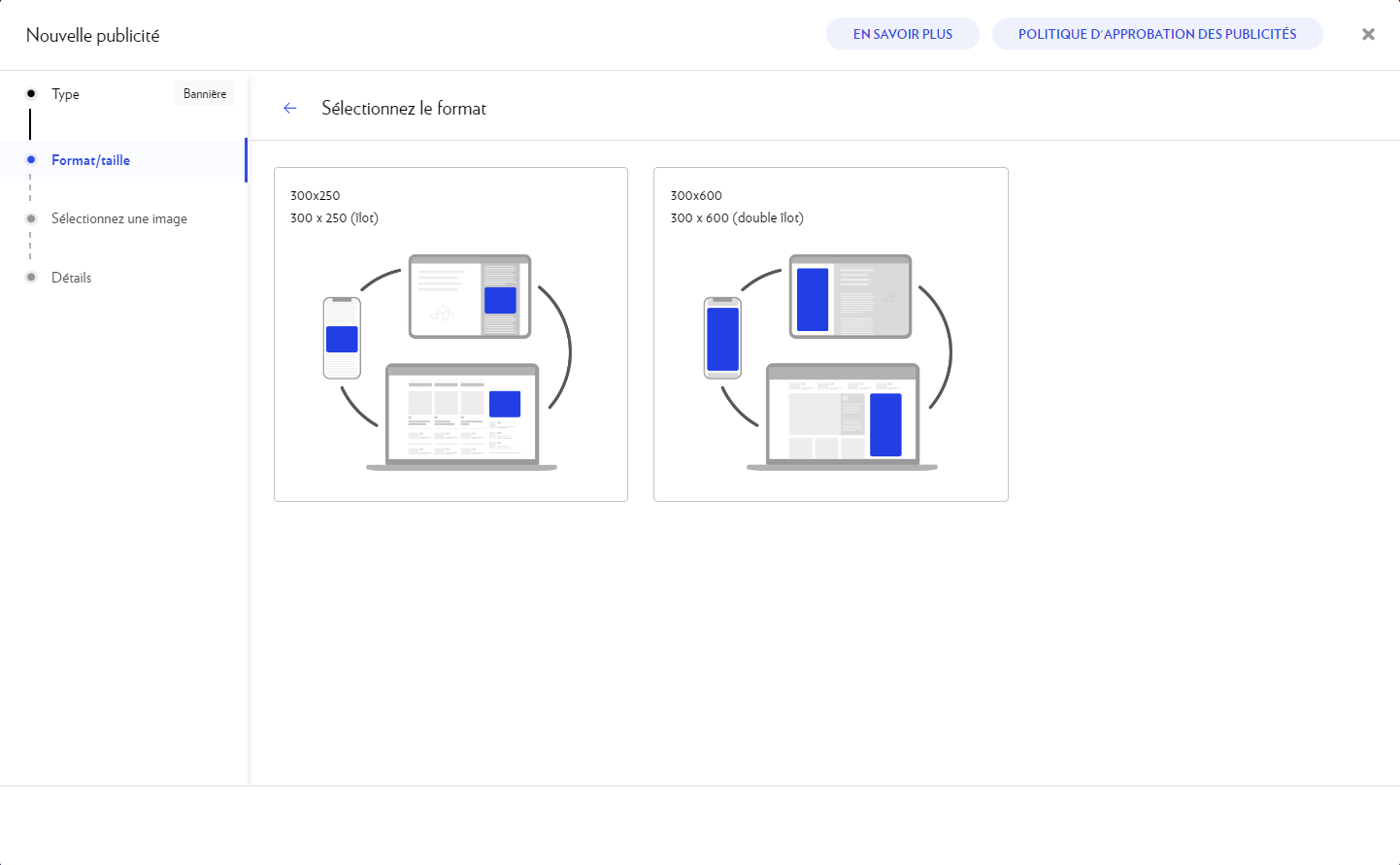Select the Format/taille step

90,160
